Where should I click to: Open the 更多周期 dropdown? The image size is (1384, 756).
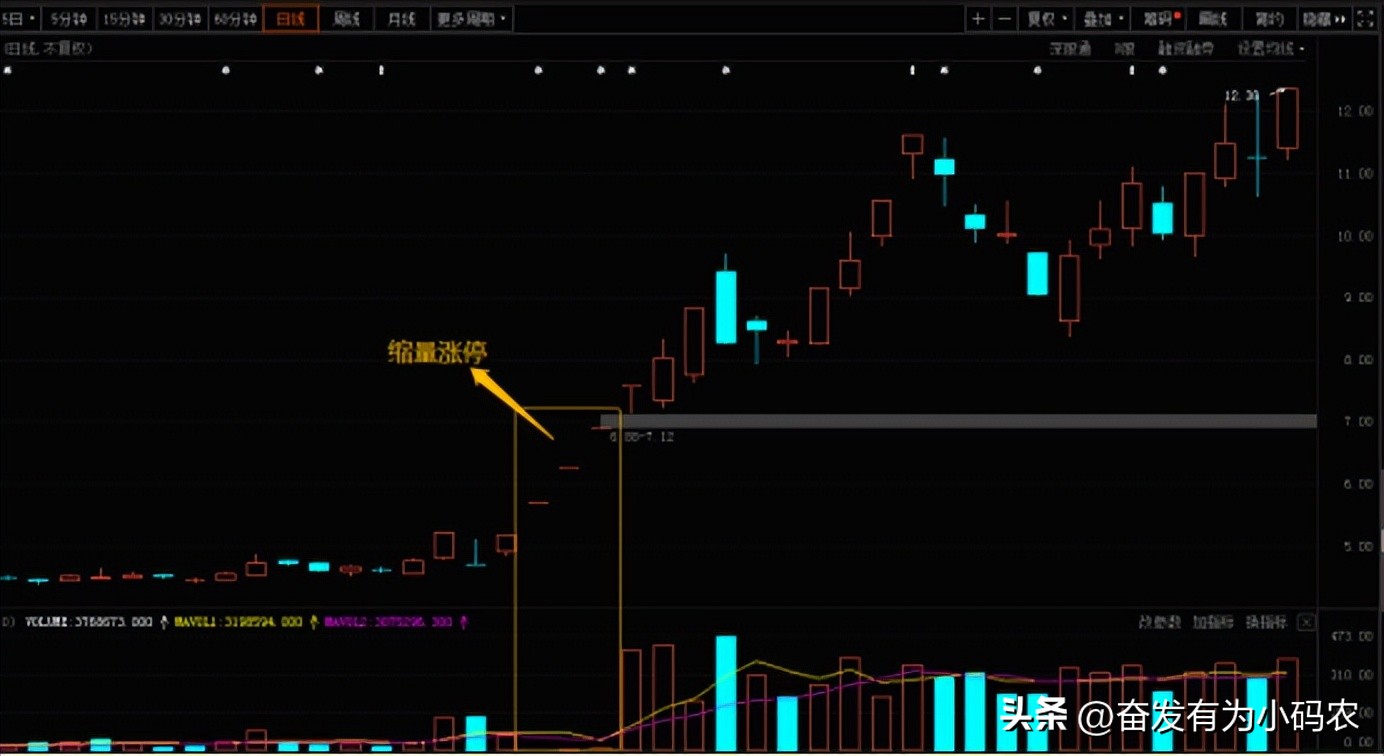click(x=472, y=18)
